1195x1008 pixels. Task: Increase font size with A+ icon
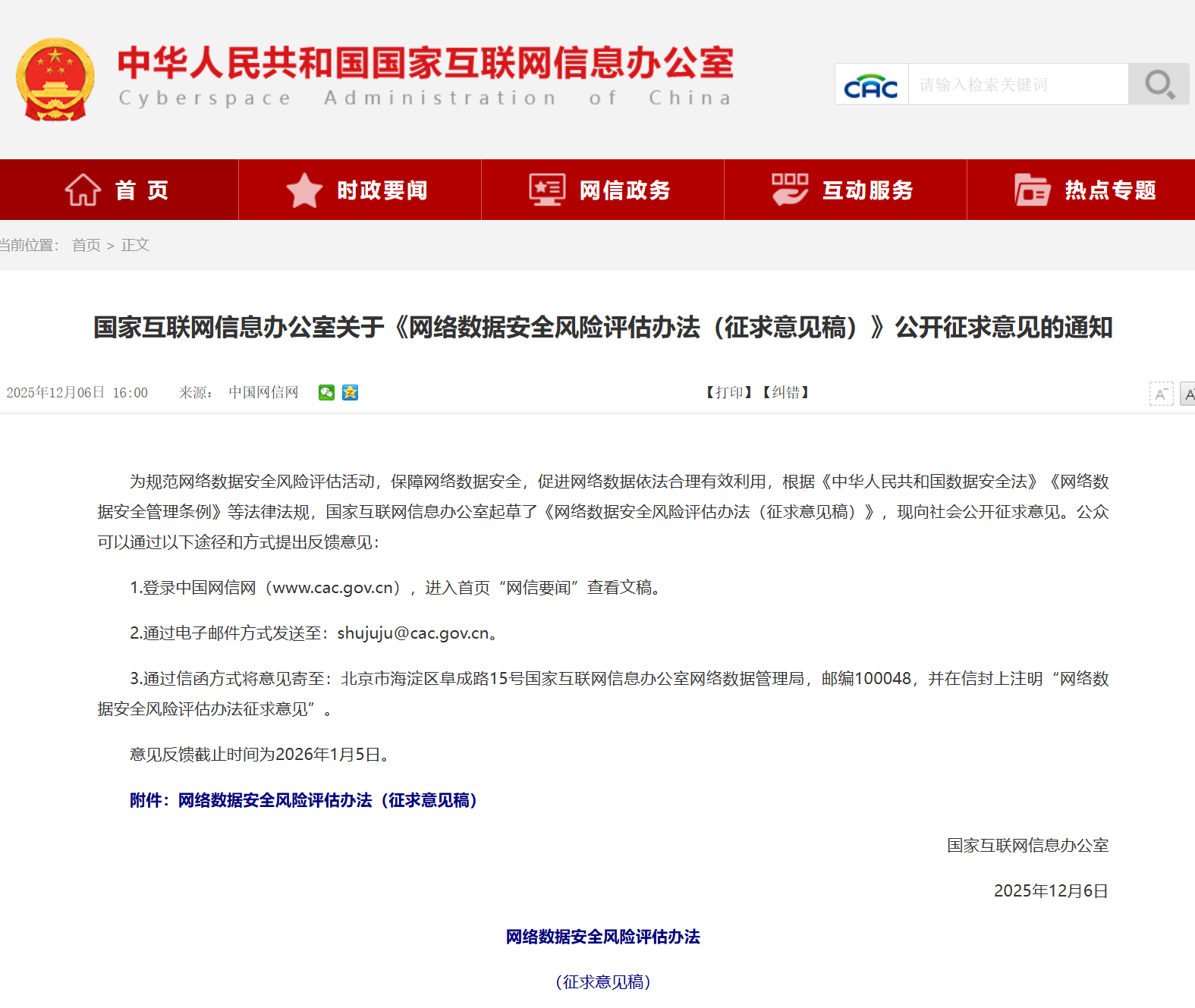pos(1188,394)
